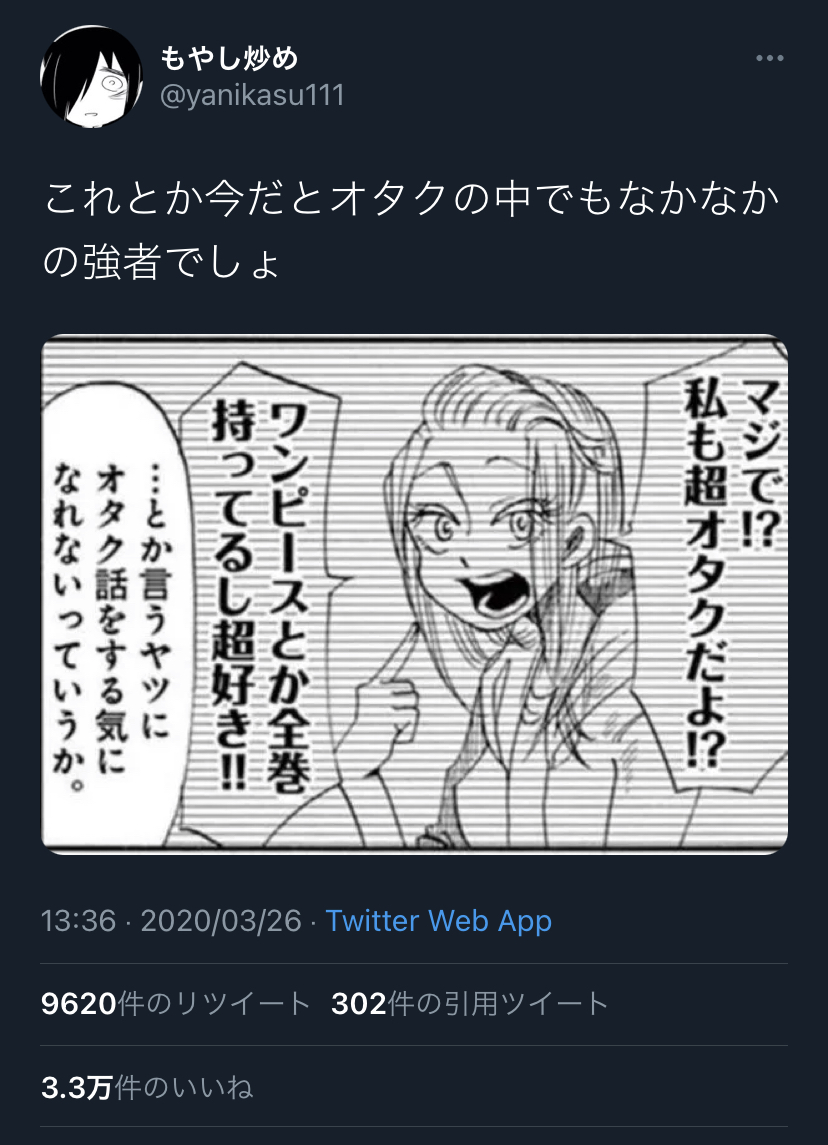The image size is (828, 1145).
Task: Click the Twitter Web App source link
Action: (438, 921)
